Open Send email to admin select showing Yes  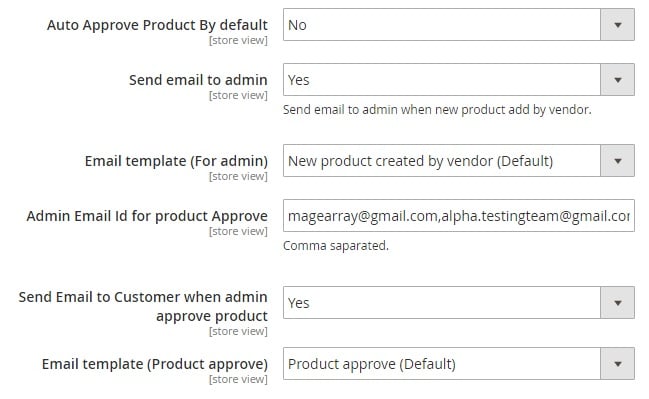(x=459, y=79)
